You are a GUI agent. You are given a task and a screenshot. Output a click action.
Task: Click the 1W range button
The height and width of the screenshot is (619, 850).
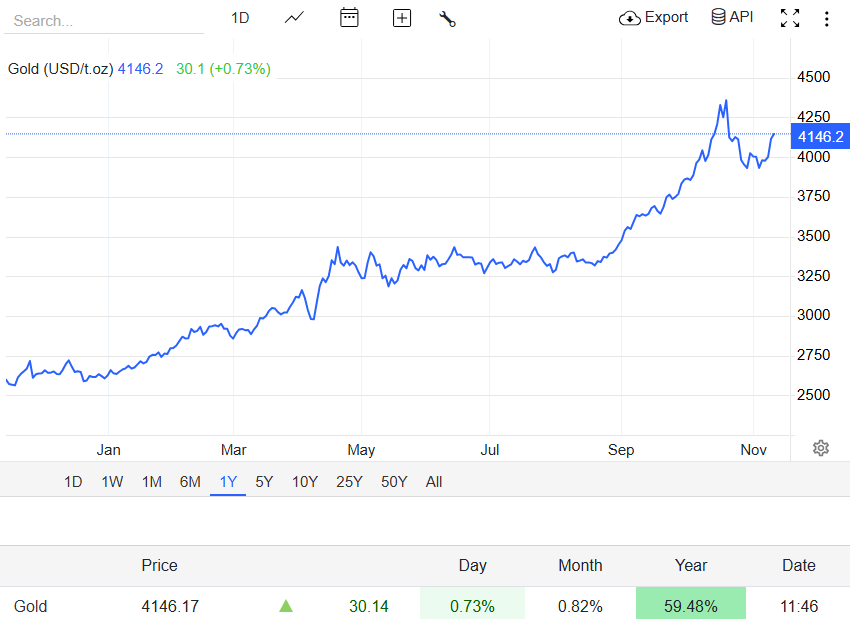tap(111, 481)
